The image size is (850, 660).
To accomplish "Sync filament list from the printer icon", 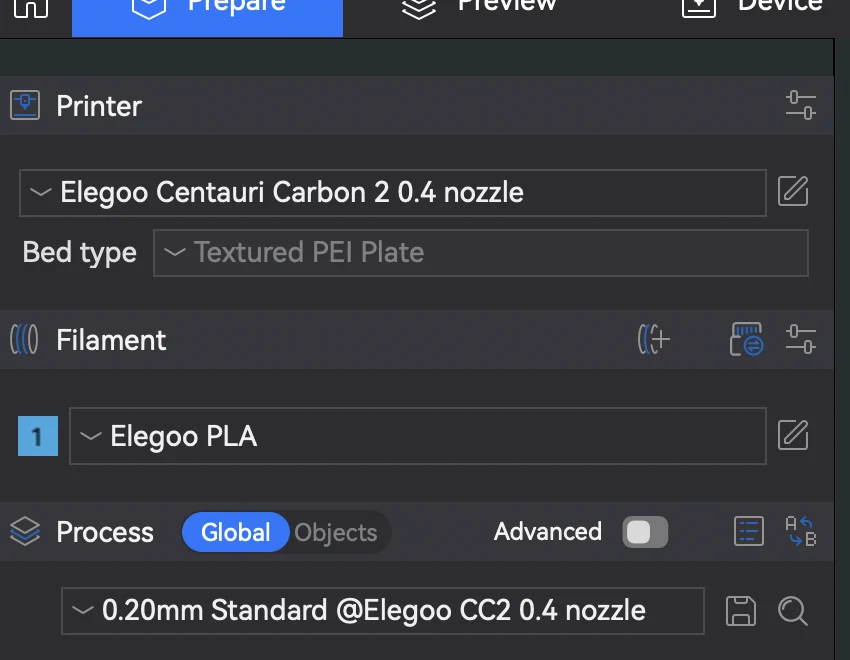I will 746,339.
